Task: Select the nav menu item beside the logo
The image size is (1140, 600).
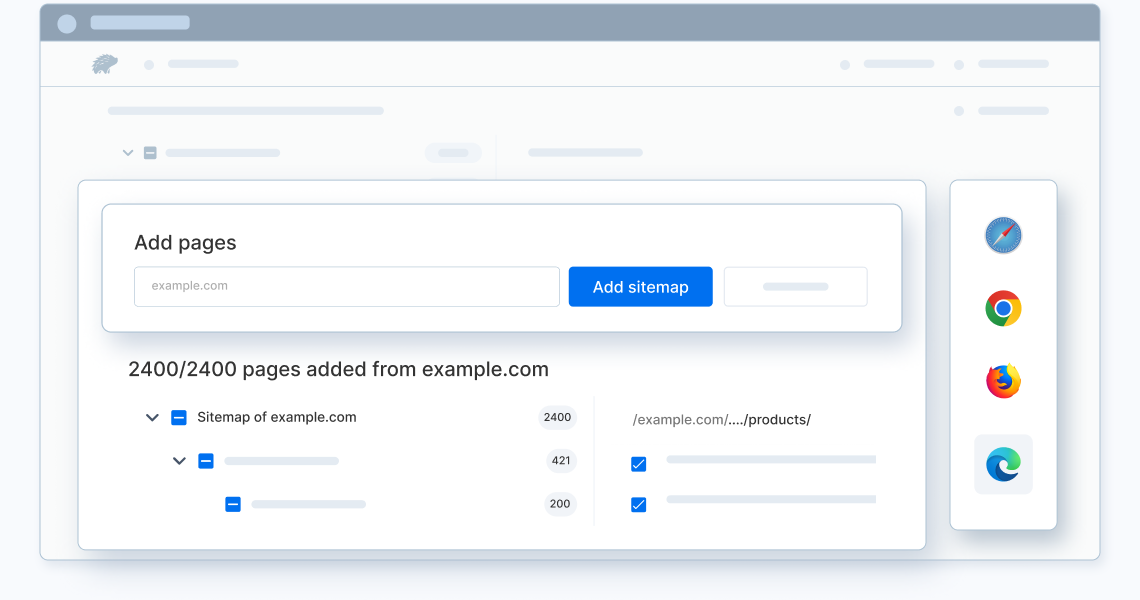Action: pos(203,63)
